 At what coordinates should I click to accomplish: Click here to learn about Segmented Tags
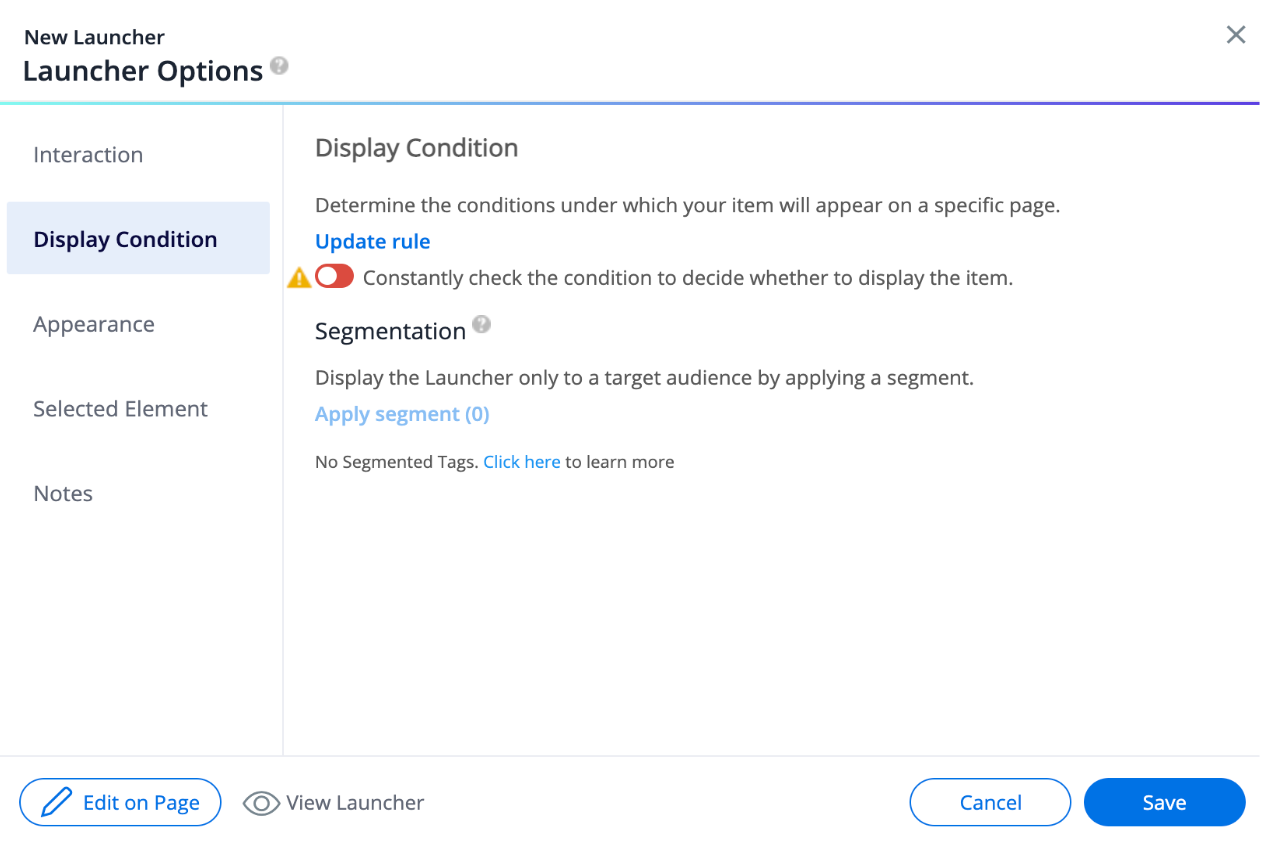pos(521,461)
